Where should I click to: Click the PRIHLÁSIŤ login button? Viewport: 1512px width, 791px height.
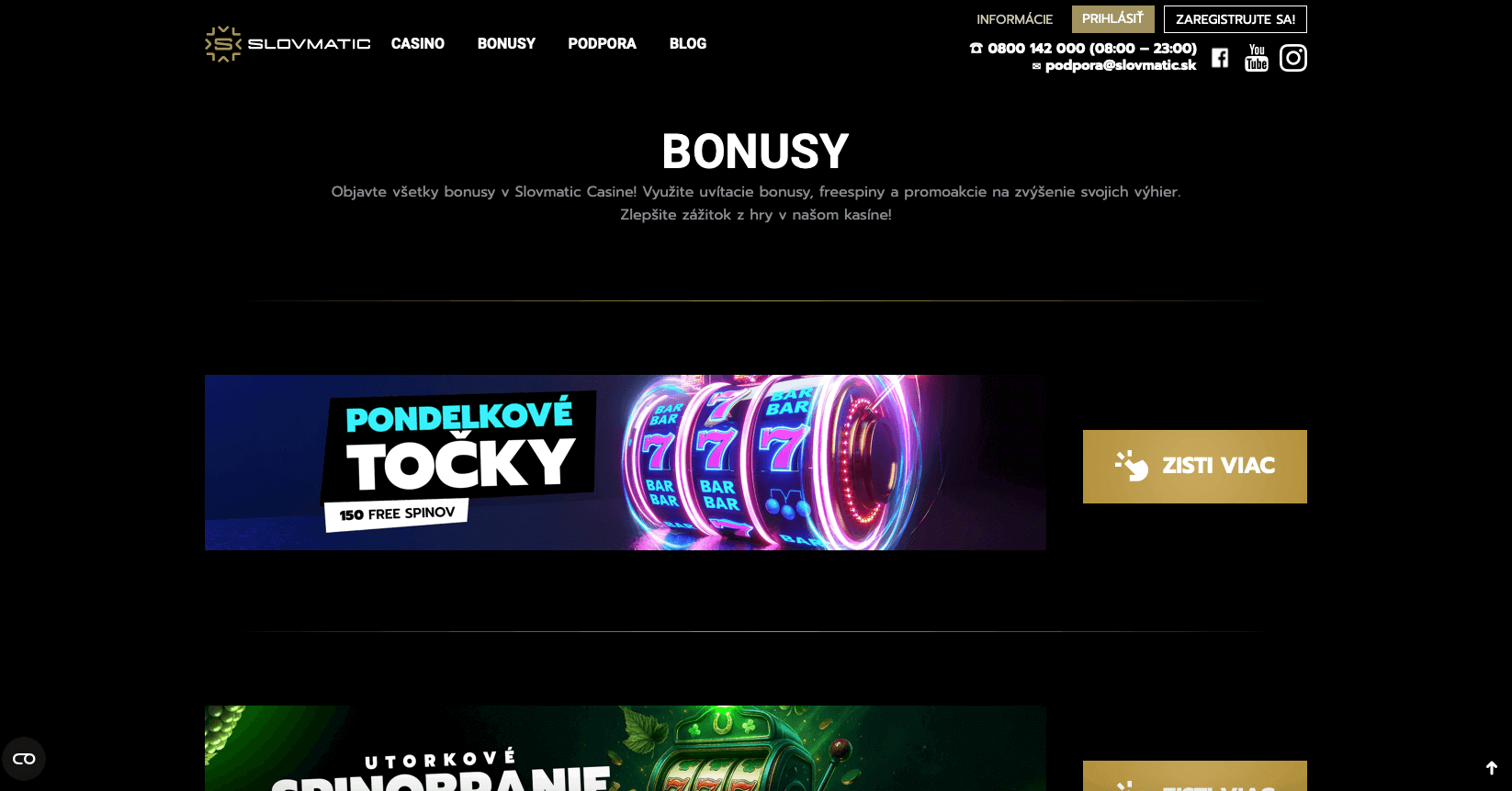1113,19
